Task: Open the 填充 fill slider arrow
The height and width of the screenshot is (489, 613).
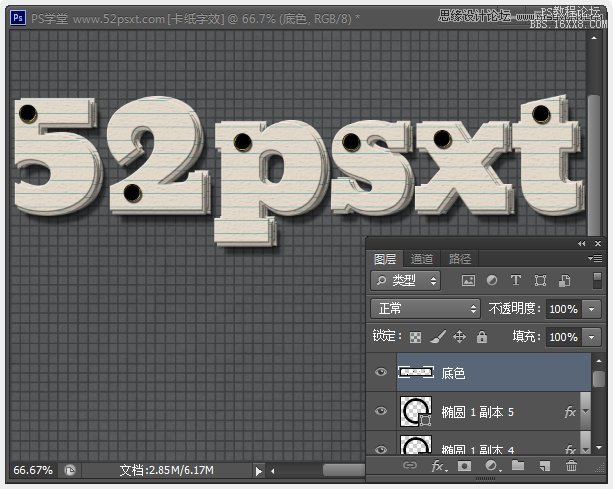Action: (591, 337)
